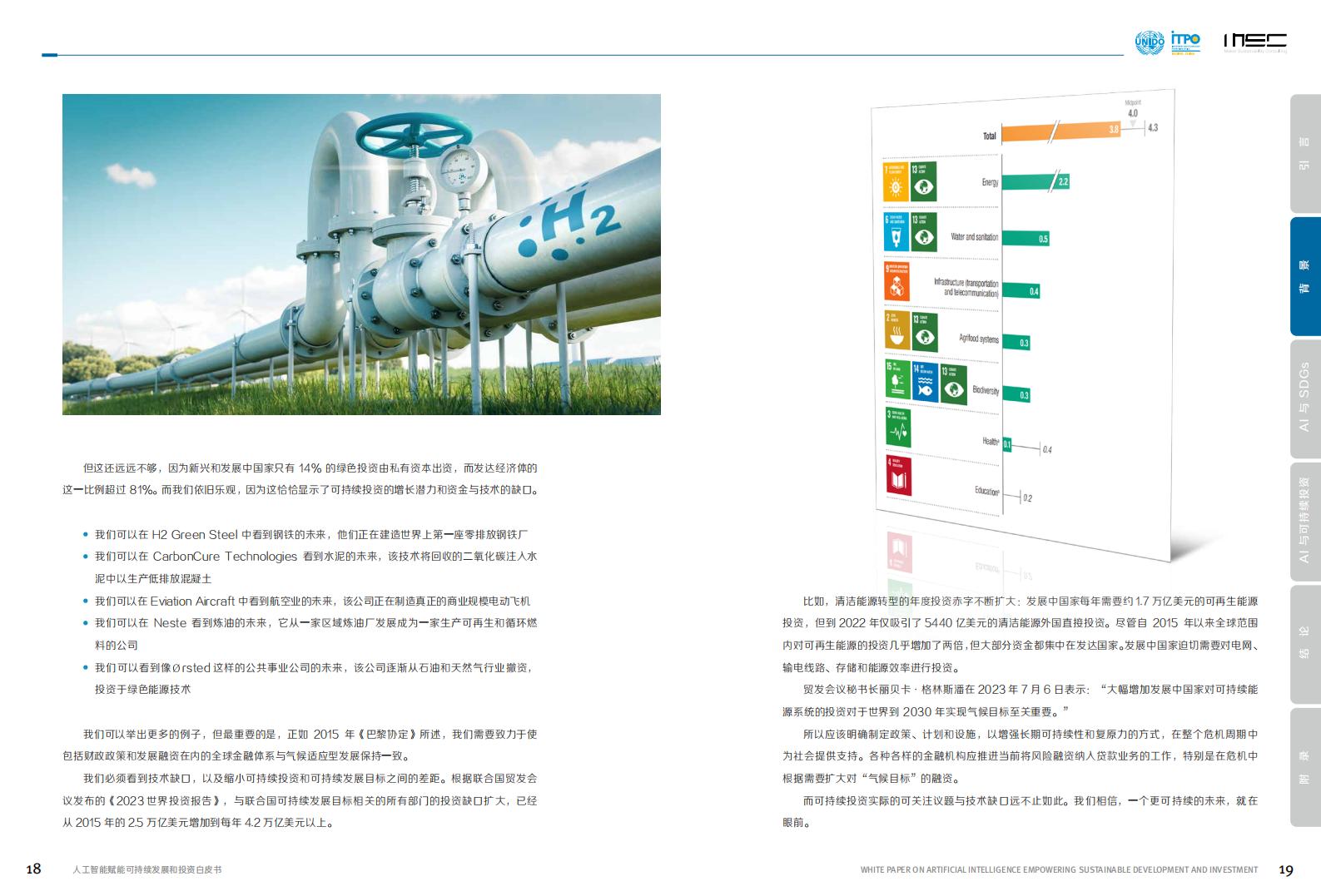Click the INSC logo at the top right
Screen dimensions: 1321x896
[1255, 42]
